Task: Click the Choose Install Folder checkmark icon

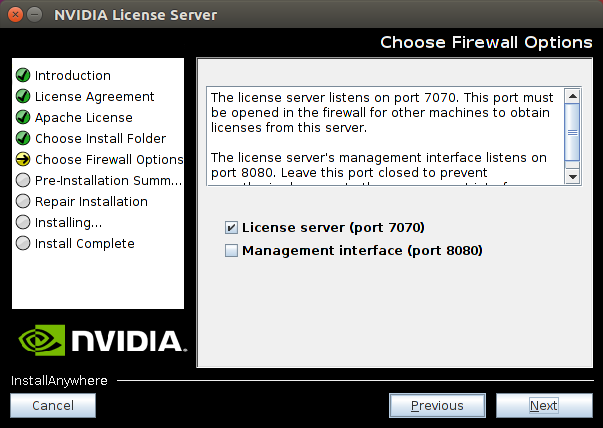Action: pyautogui.click(x=23, y=139)
